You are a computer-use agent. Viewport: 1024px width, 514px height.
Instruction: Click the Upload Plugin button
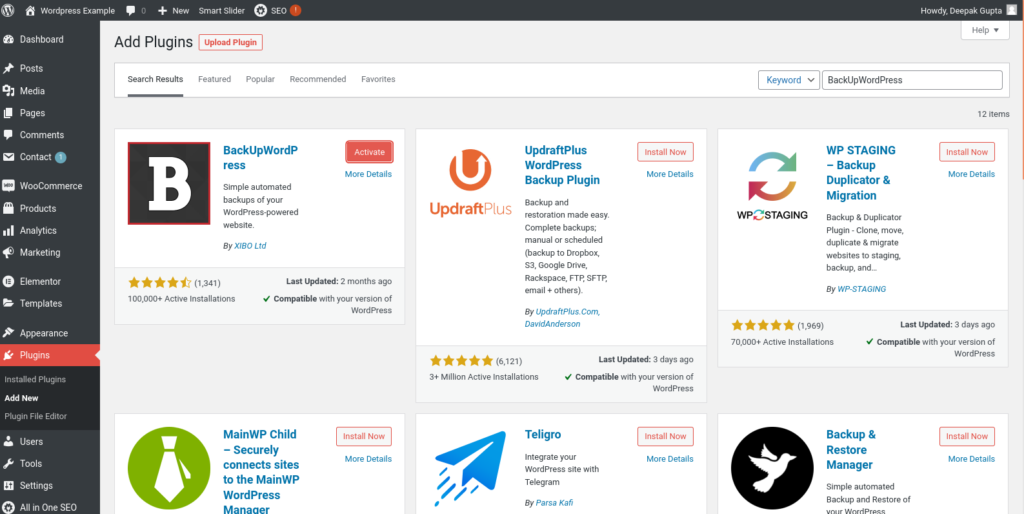tap(230, 42)
